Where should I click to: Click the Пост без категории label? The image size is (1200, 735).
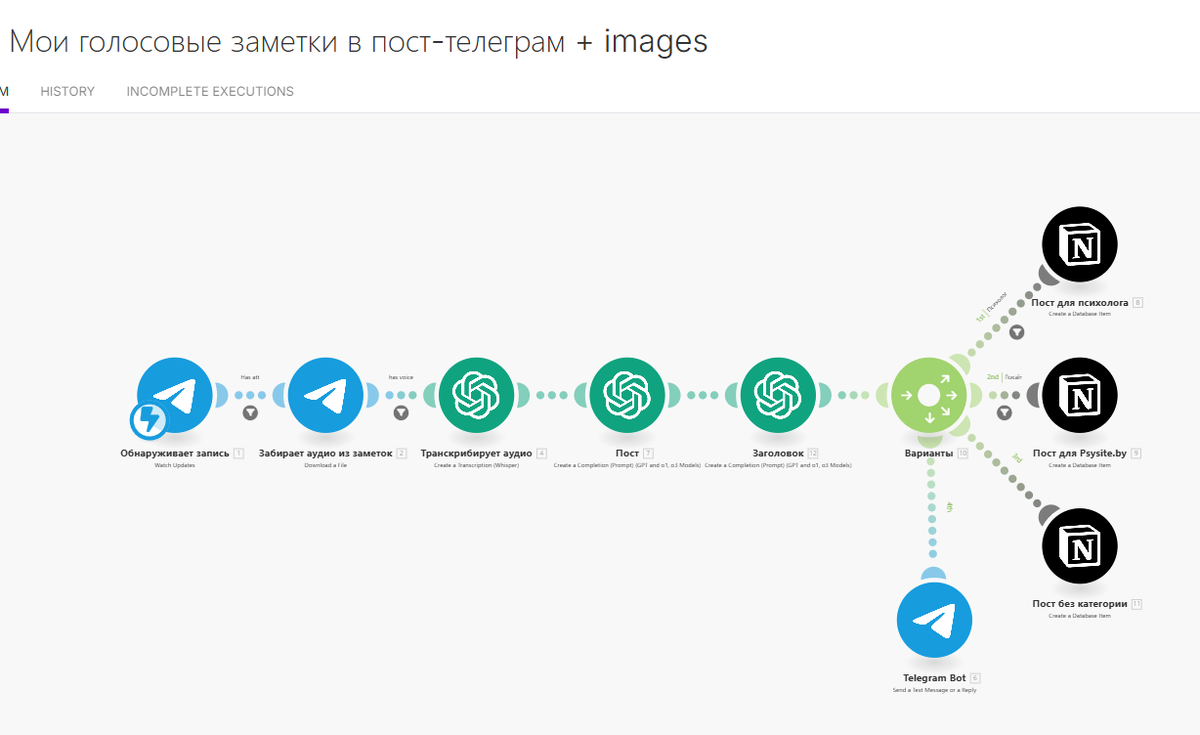[x=1080, y=604]
